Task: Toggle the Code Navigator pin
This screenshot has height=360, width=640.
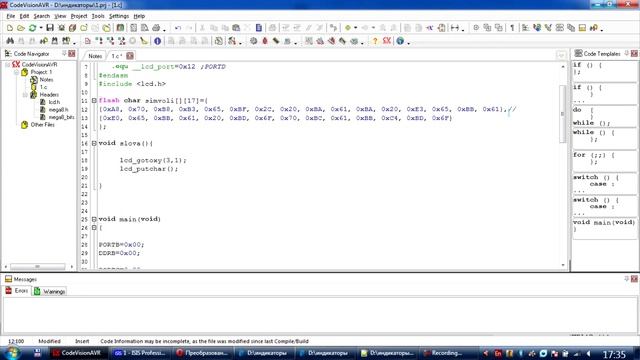Action: (64, 53)
